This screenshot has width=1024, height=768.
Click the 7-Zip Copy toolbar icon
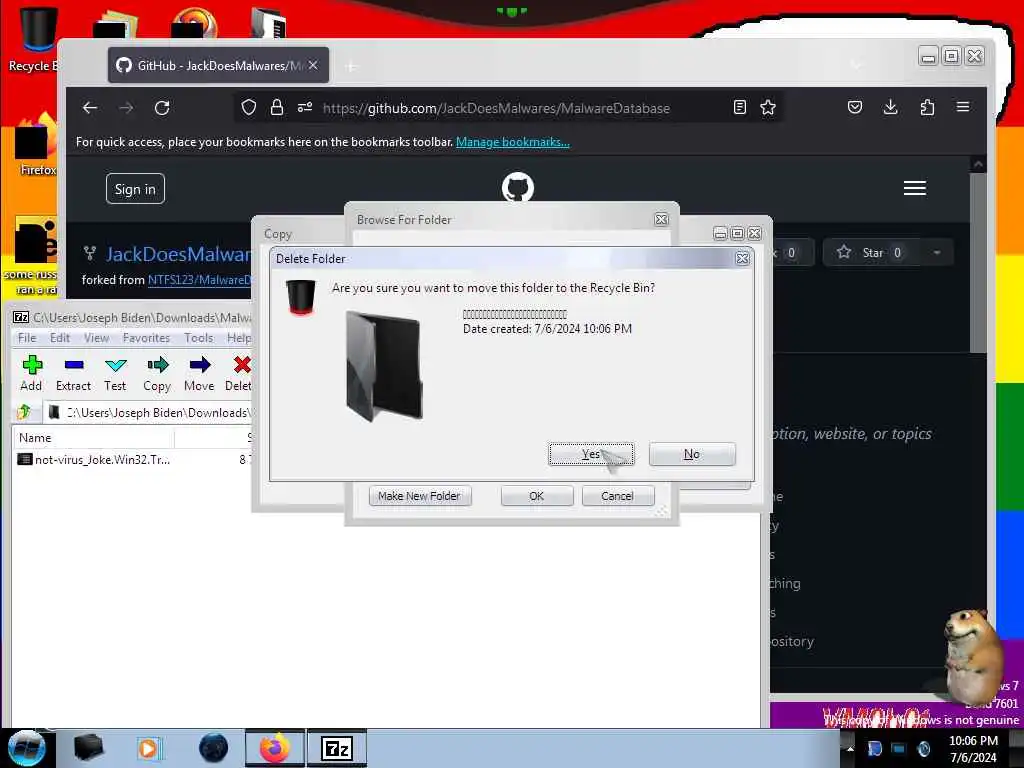(x=157, y=374)
